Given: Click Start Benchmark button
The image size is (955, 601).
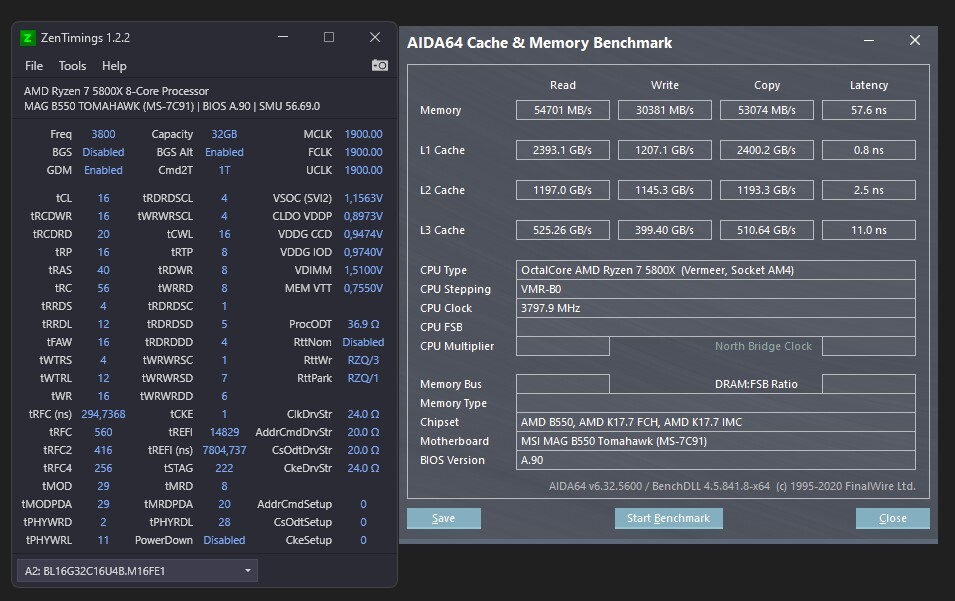Looking at the screenshot, I should [668, 518].
